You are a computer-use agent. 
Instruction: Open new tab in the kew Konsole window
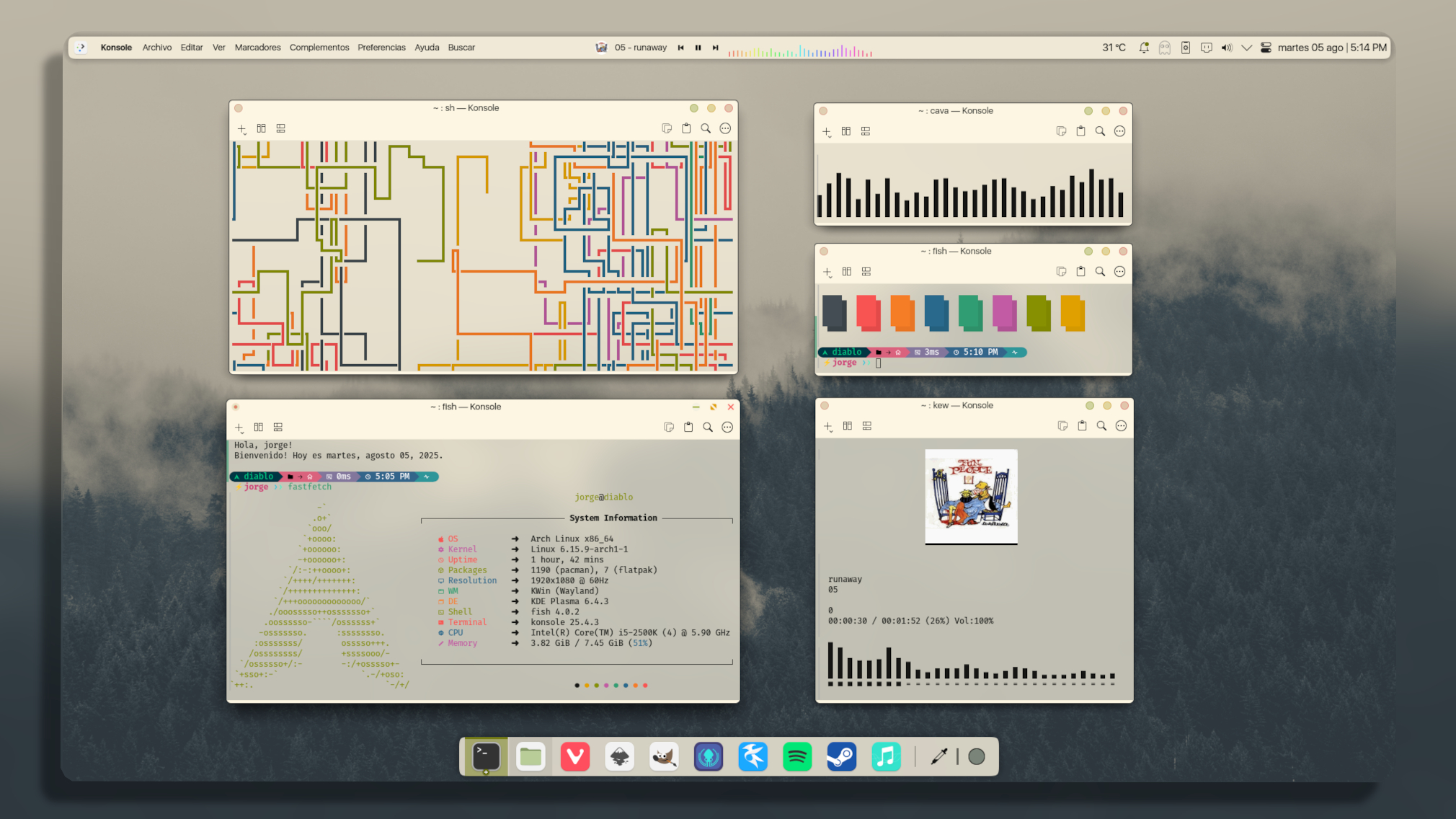(x=828, y=427)
